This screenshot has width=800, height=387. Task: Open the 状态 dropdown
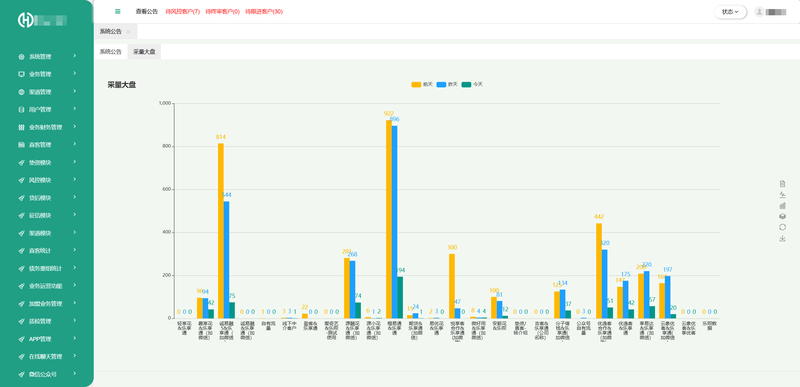pyautogui.click(x=730, y=12)
